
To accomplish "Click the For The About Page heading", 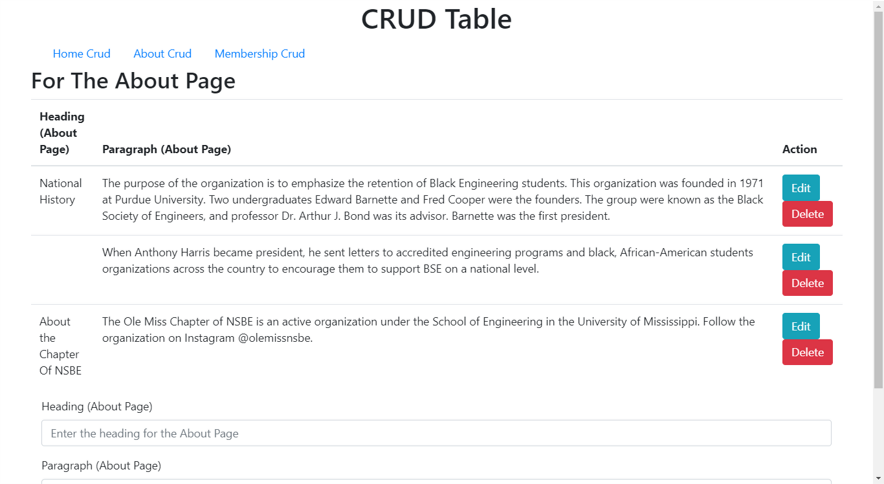I will click(133, 81).
